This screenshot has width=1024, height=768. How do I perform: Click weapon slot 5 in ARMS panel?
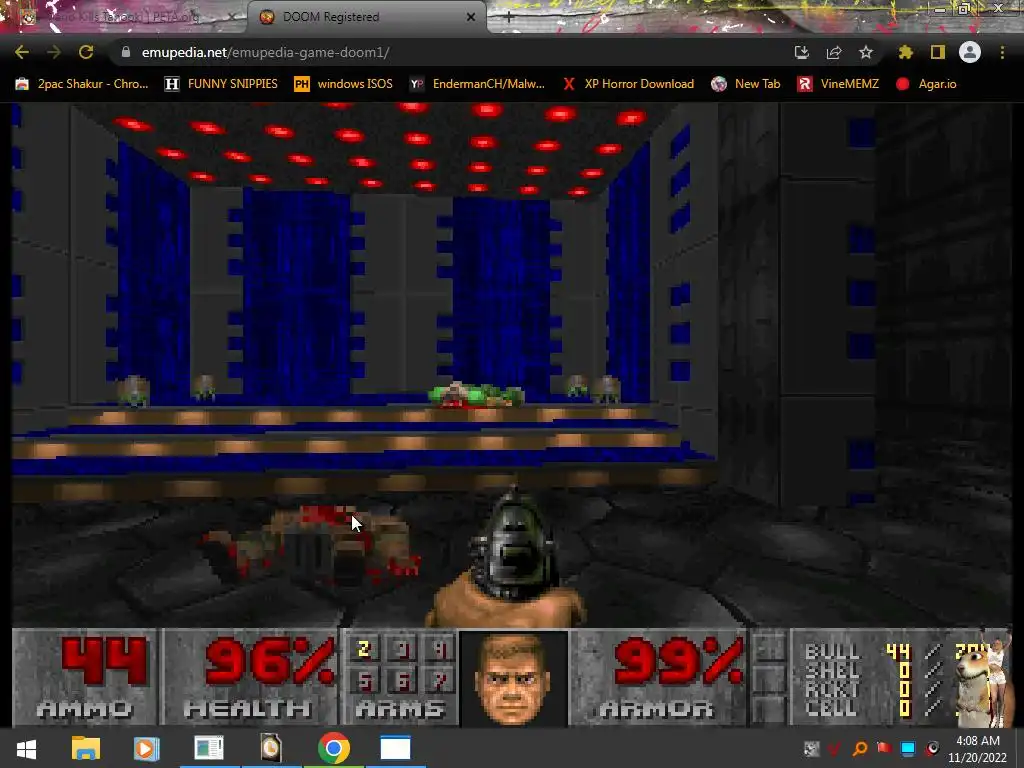[x=364, y=682]
